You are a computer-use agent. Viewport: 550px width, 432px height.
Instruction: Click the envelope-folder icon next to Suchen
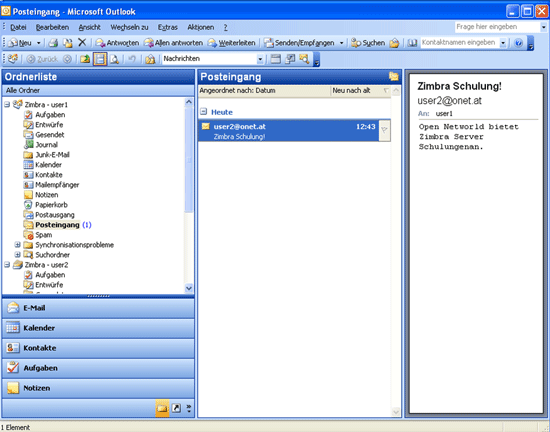[394, 43]
